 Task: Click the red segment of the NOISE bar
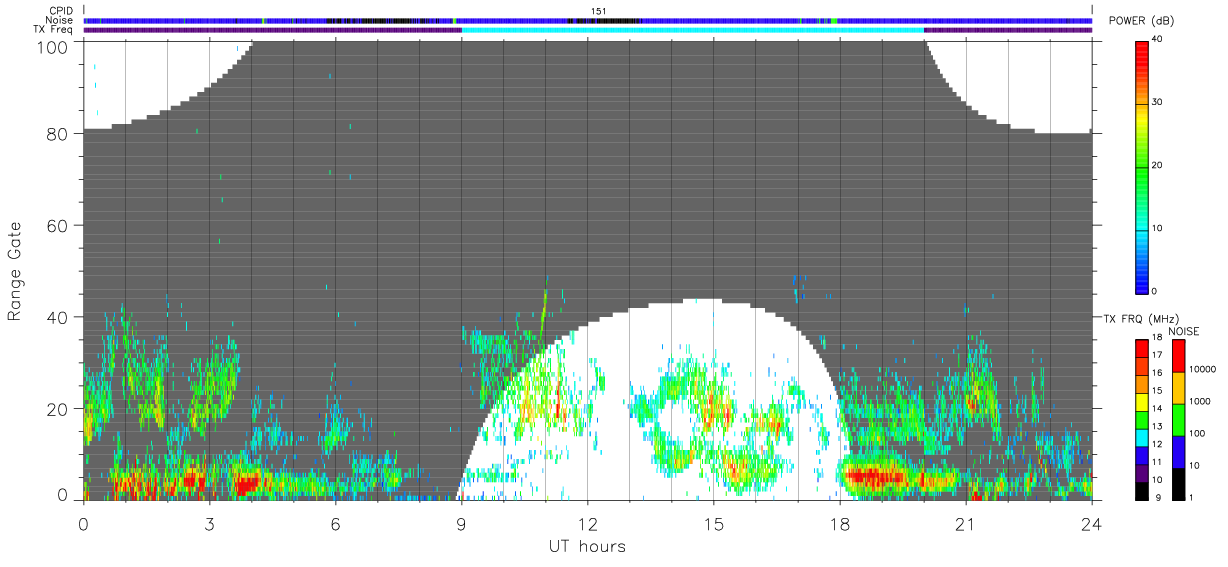(x=1179, y=356)
